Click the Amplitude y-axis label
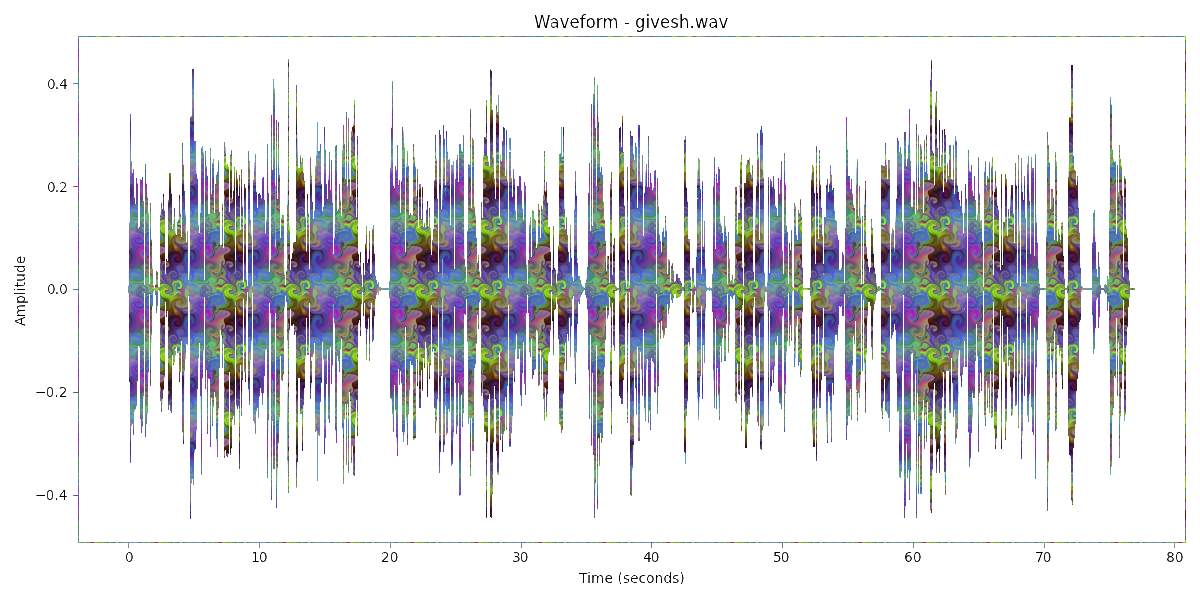 21,290
